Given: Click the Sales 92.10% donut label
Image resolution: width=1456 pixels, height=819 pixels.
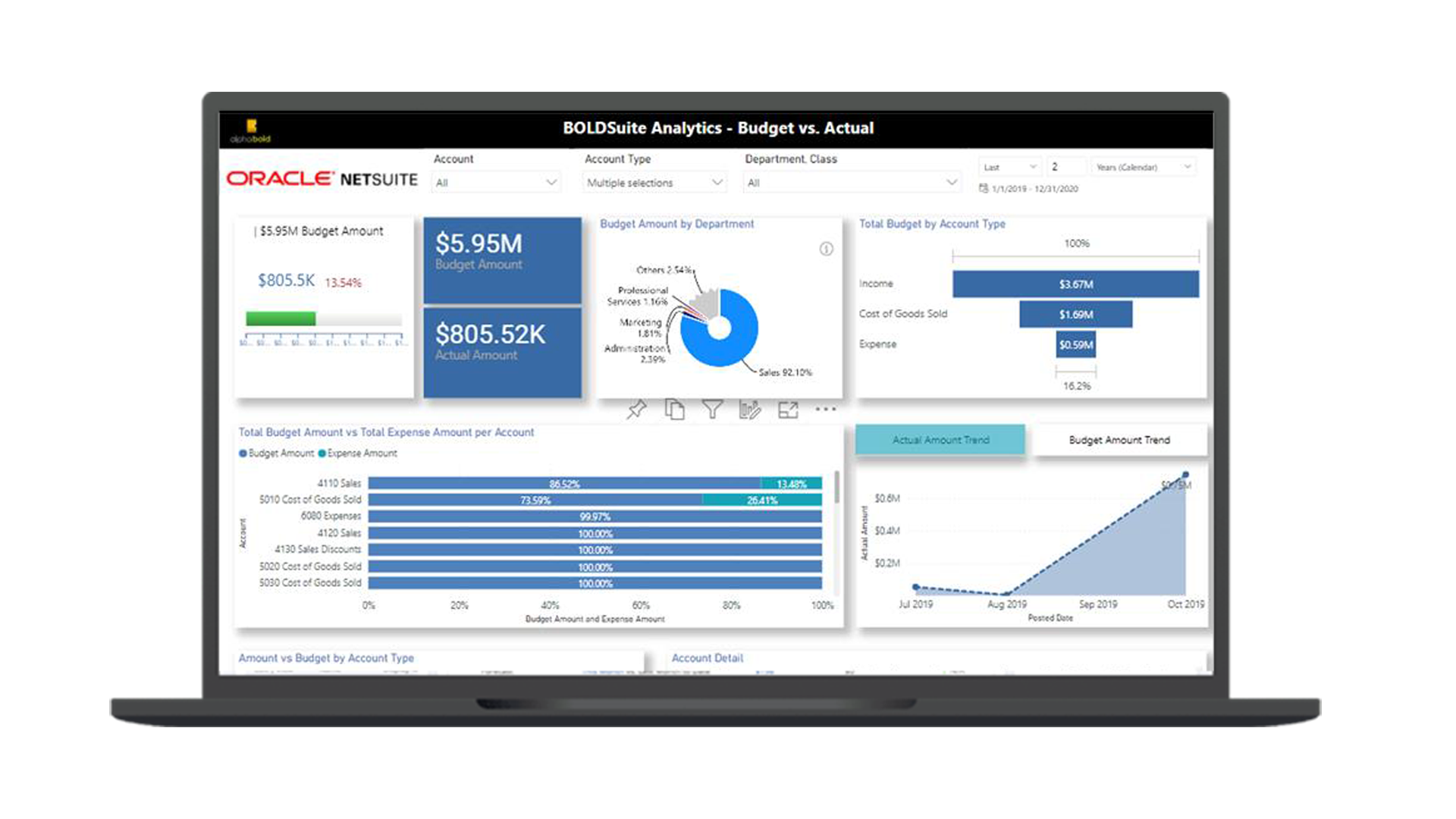Looking at the screenshot, I should pyautogui.click(x=785, y=372).
